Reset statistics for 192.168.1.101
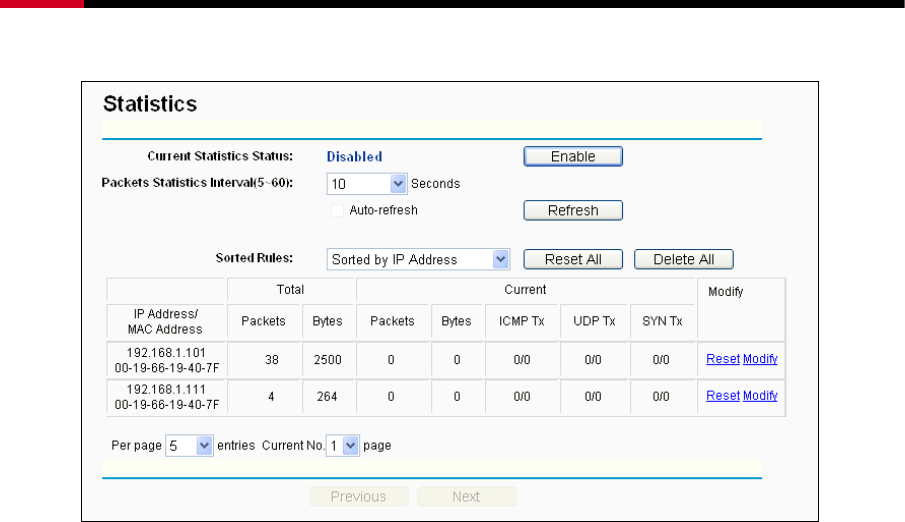 coord(723,359)
